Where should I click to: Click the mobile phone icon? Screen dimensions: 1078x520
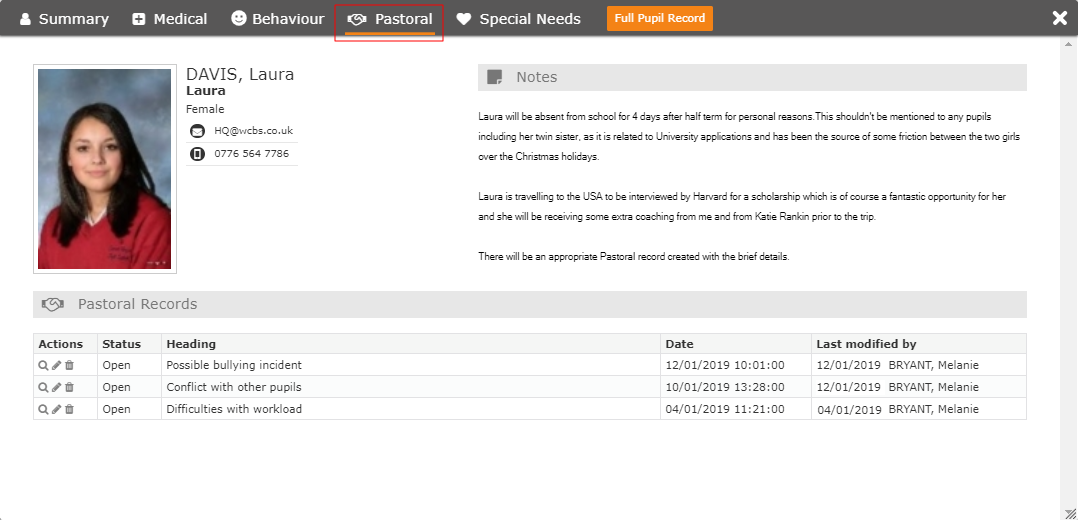click(x=197, y=154)
